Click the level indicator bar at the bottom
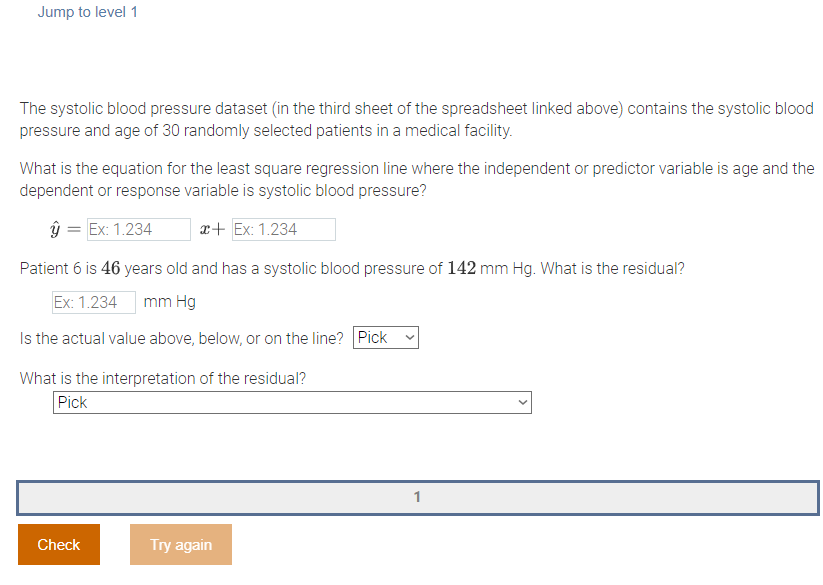The image size is (823, 585). (x=417, y=497)
